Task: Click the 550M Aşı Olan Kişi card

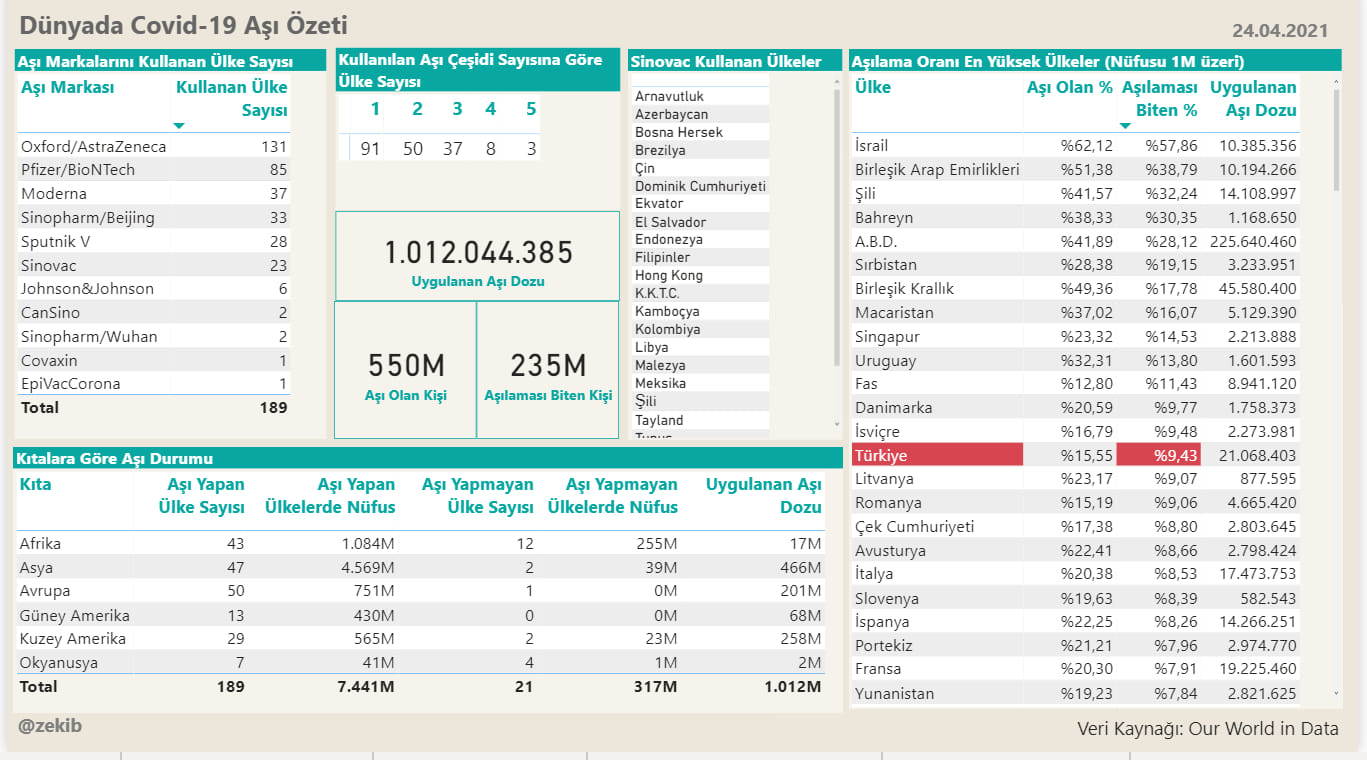Action: 405,370
